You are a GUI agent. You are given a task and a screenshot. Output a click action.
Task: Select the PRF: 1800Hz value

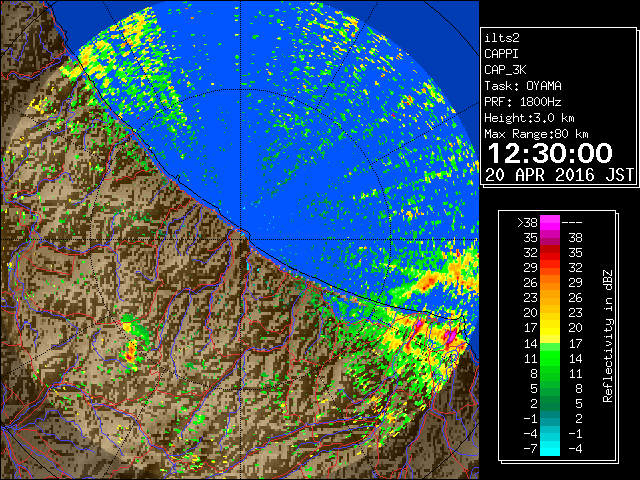click(523, 102)
